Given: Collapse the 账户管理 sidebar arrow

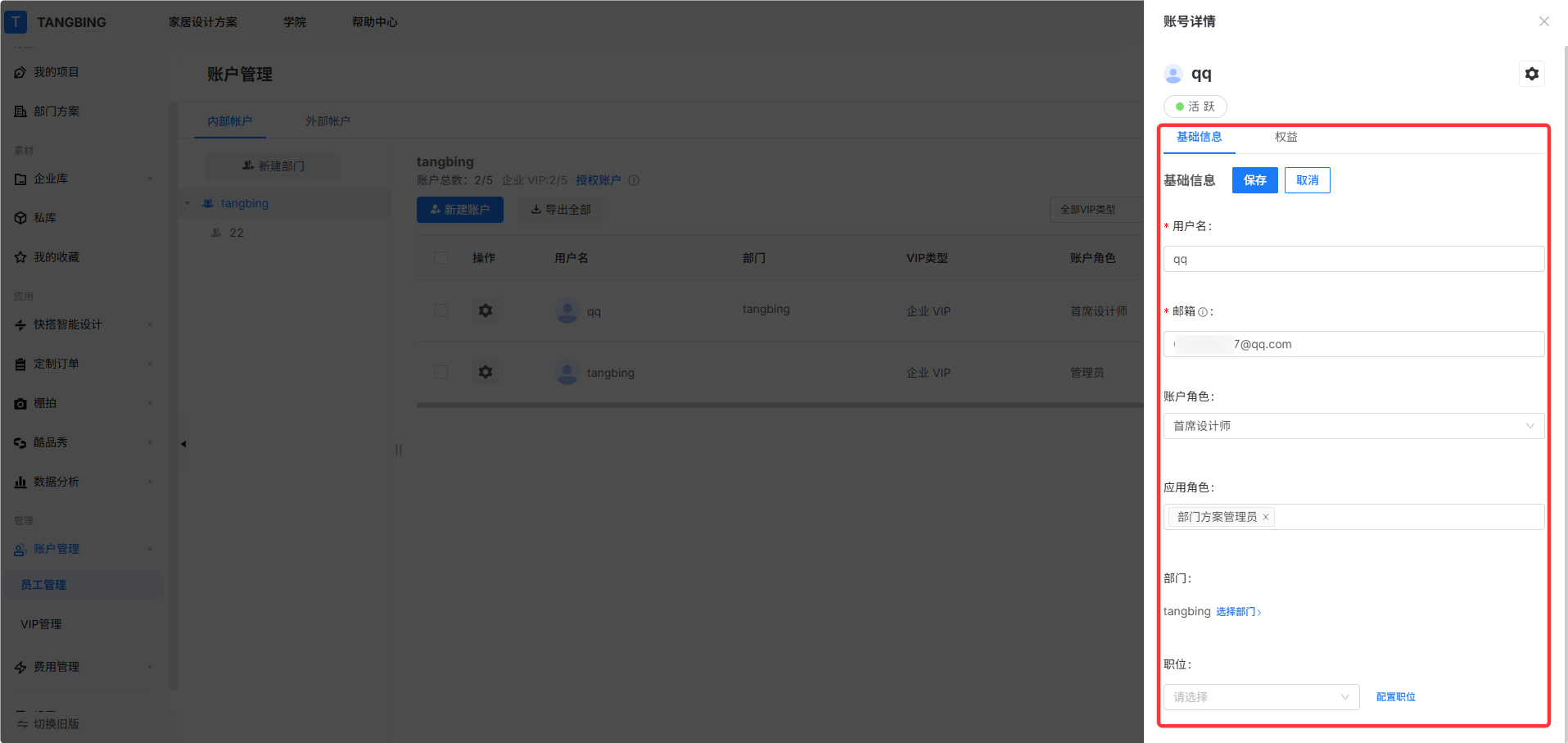Looking at the screenshot, I should pyautogui.click(x=150, y=549).
